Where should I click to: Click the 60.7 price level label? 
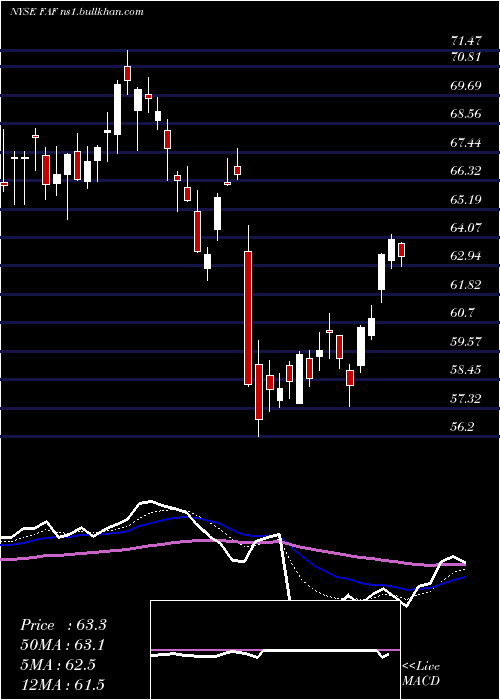point(462,313)
